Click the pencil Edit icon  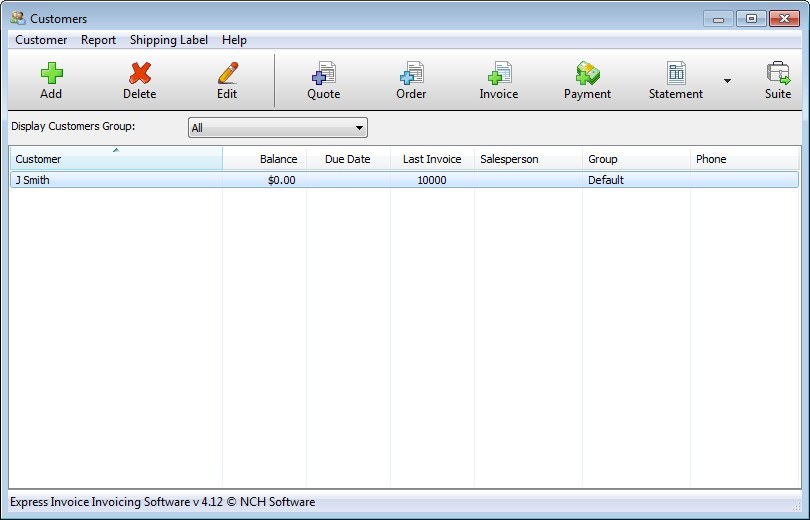(x=227, y=73)
